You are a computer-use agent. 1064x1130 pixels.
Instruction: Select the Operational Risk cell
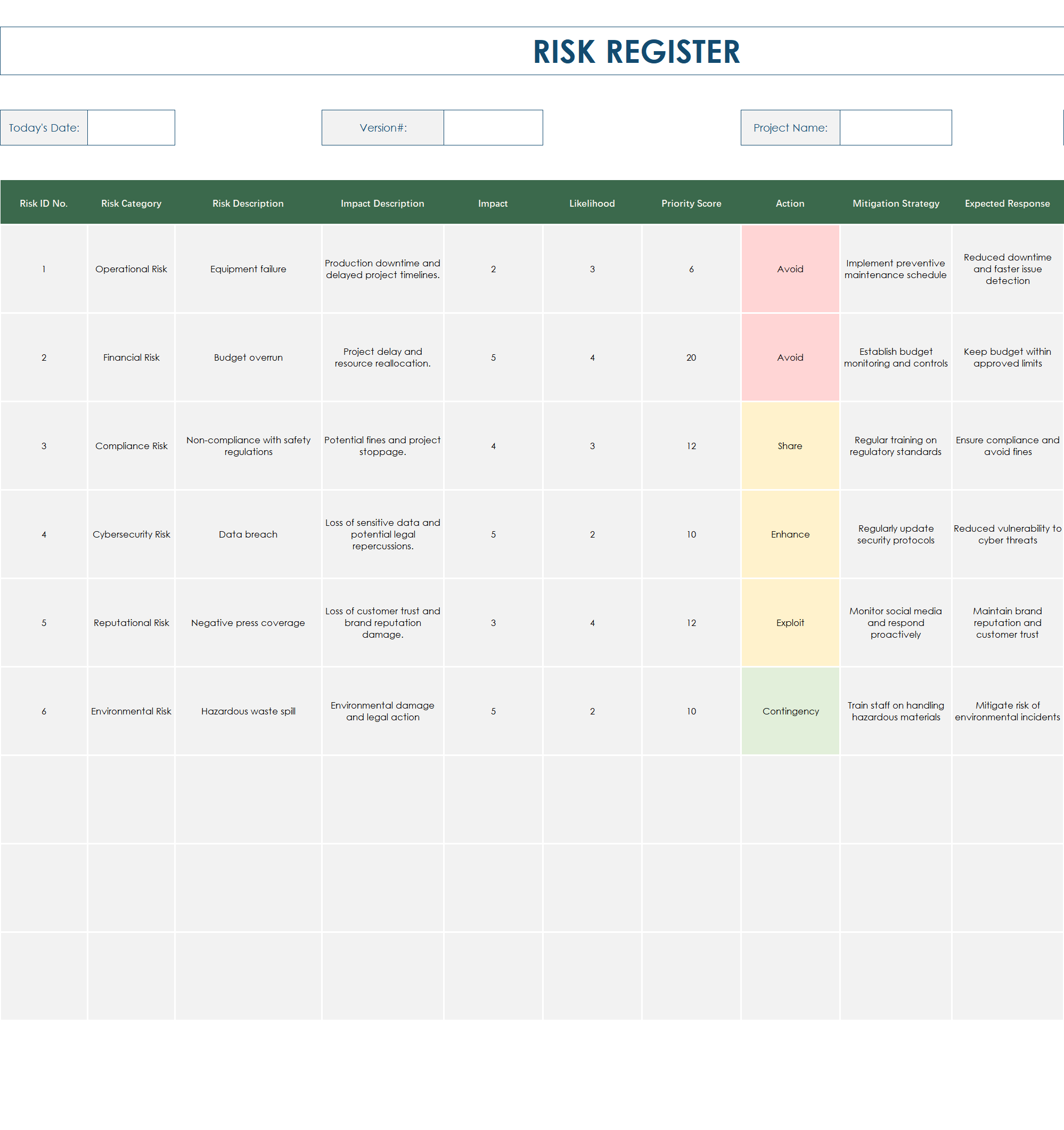point(131,269)
